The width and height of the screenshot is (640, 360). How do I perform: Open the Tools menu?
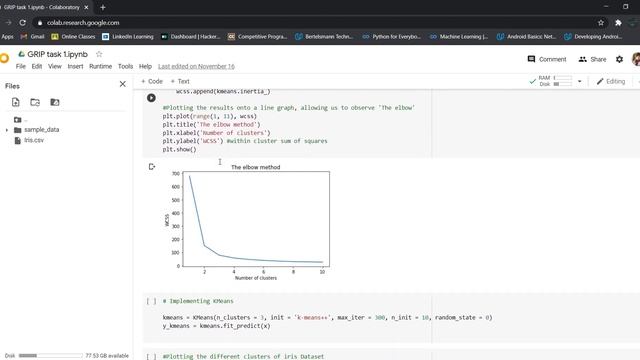coord(125,66)
